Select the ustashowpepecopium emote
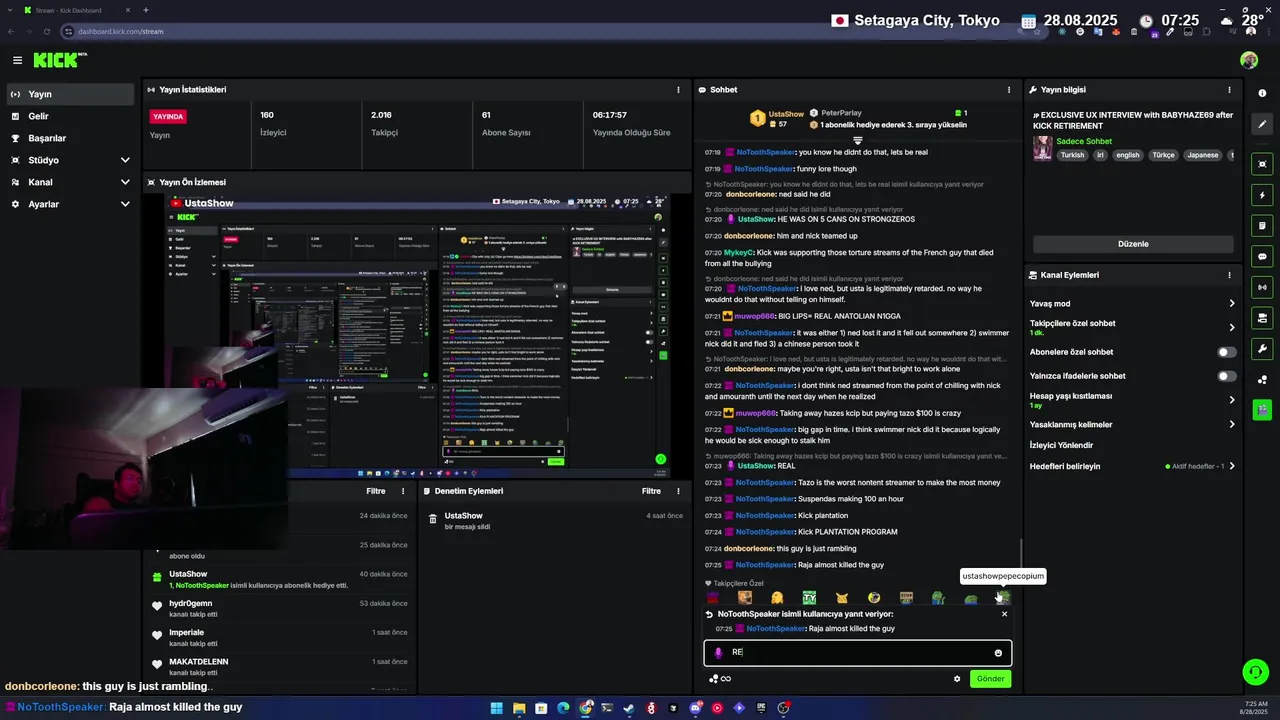Screen dimensions: 1280x720 (1003, 598)
